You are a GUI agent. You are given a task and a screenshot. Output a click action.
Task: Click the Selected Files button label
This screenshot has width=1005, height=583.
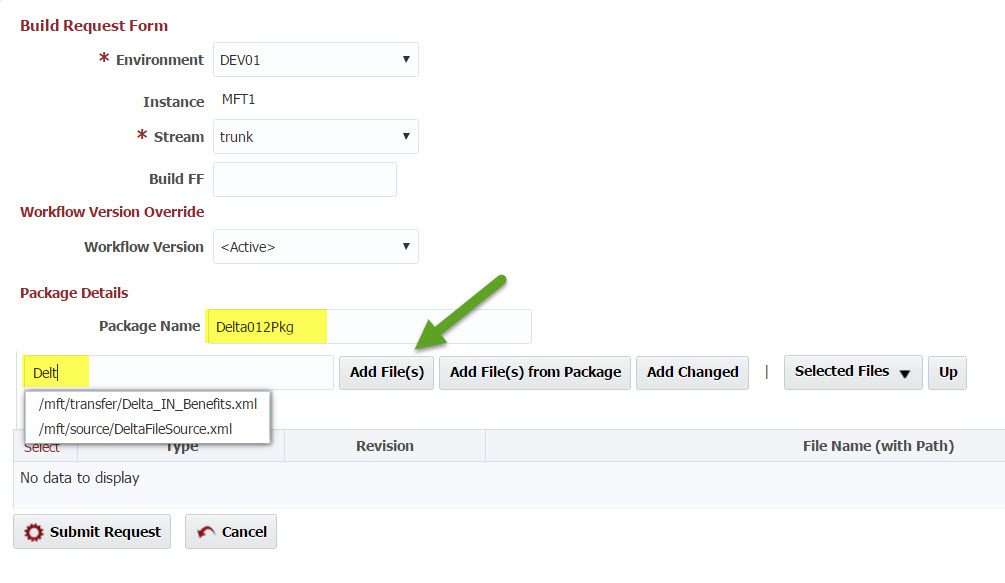click(842, 372)
